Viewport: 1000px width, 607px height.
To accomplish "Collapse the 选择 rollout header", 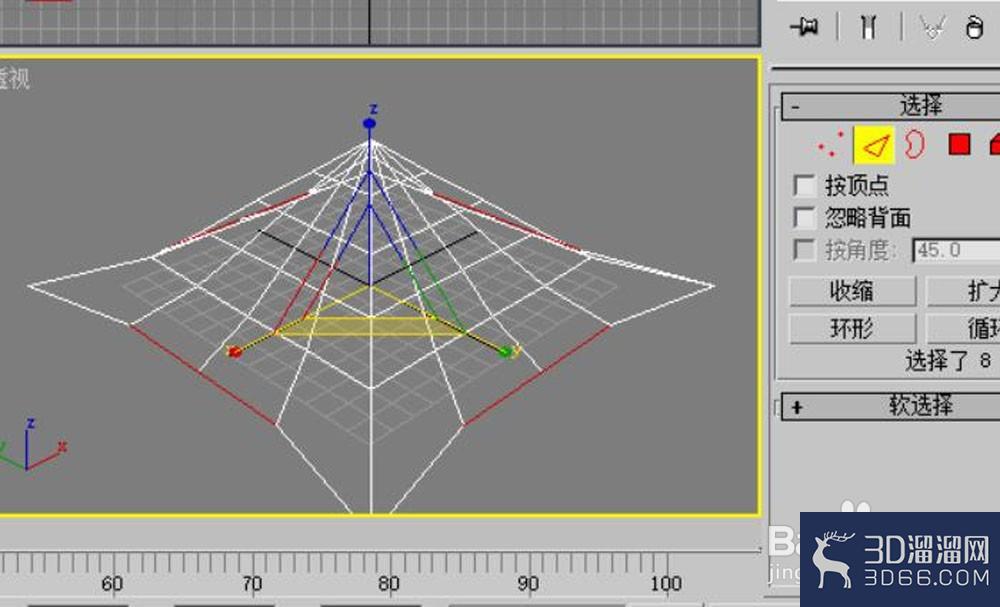I will coord(892,106).
